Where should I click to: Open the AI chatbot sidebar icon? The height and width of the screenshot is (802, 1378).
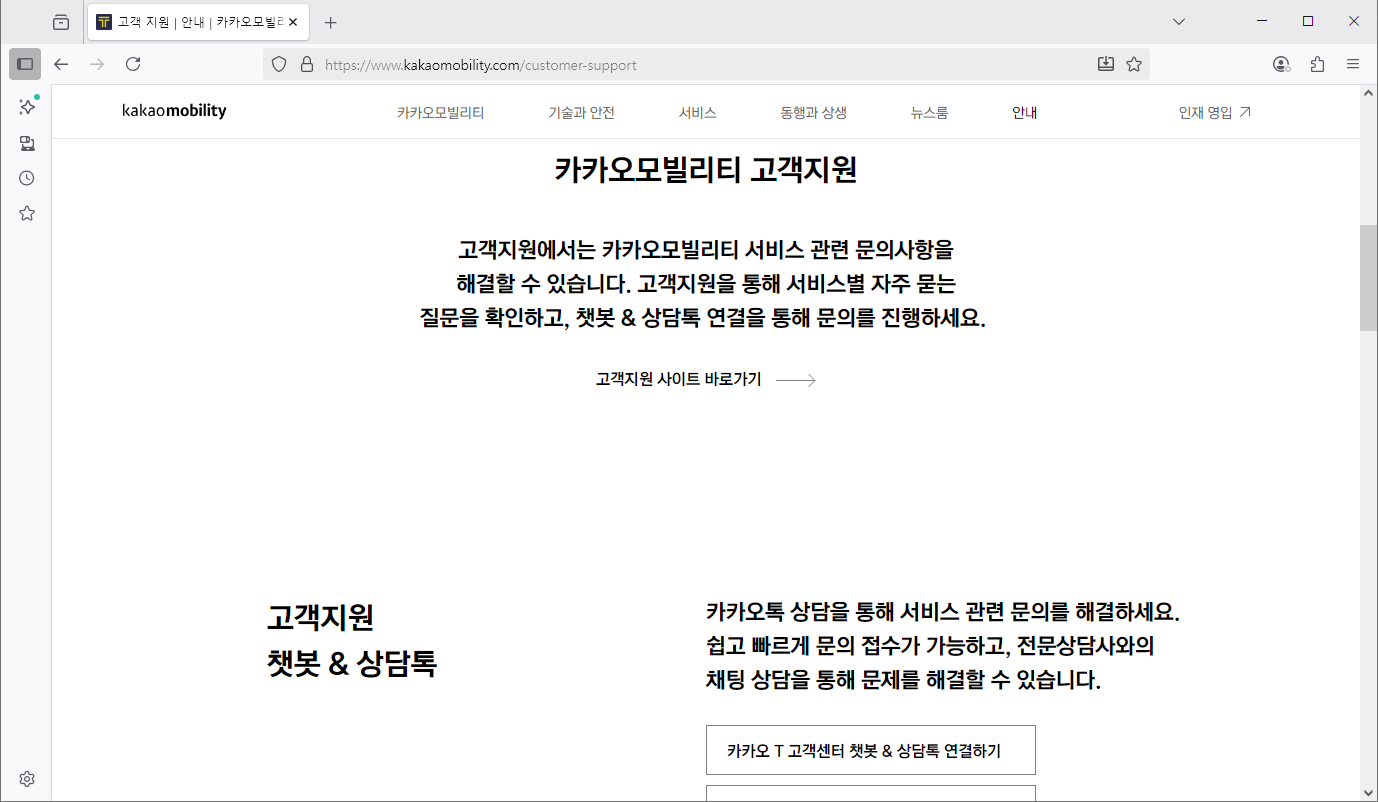click(27, 108)
